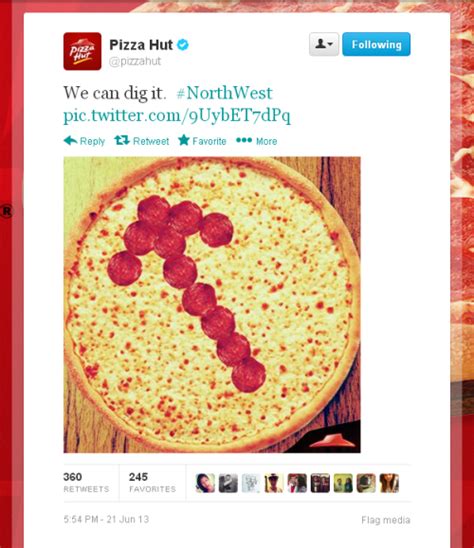Screen dimensions: 474x548
Task: View the 245 favorites list
Action: tap(152, 483)
